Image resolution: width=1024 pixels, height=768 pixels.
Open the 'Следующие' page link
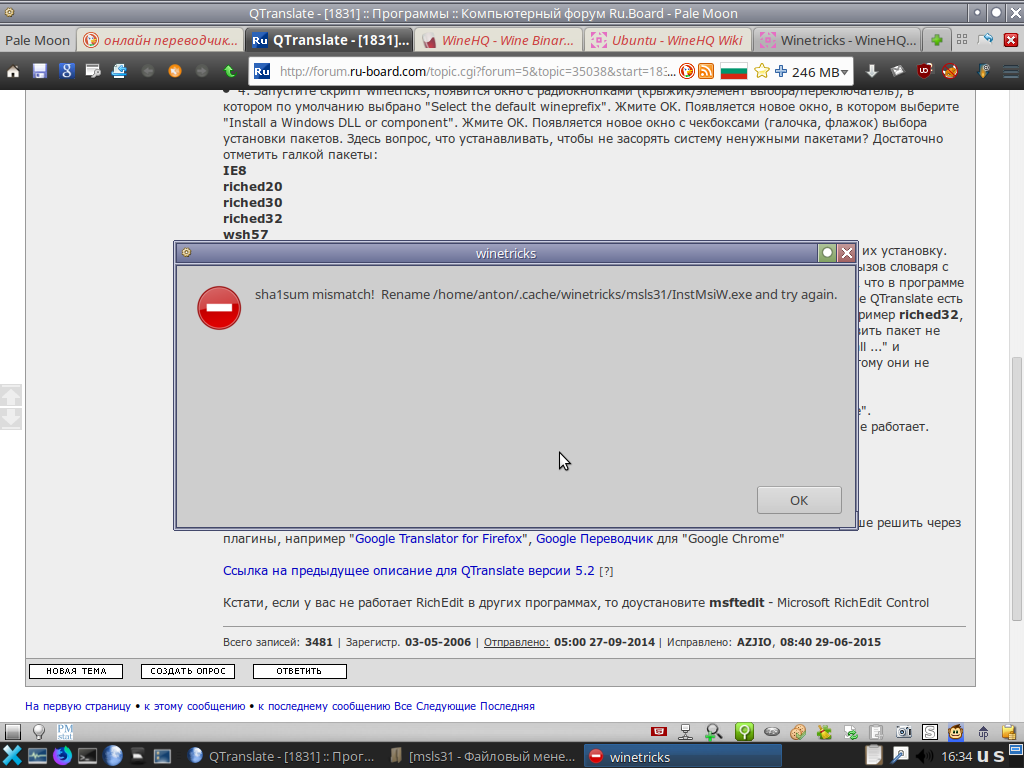tap(445, 706)
